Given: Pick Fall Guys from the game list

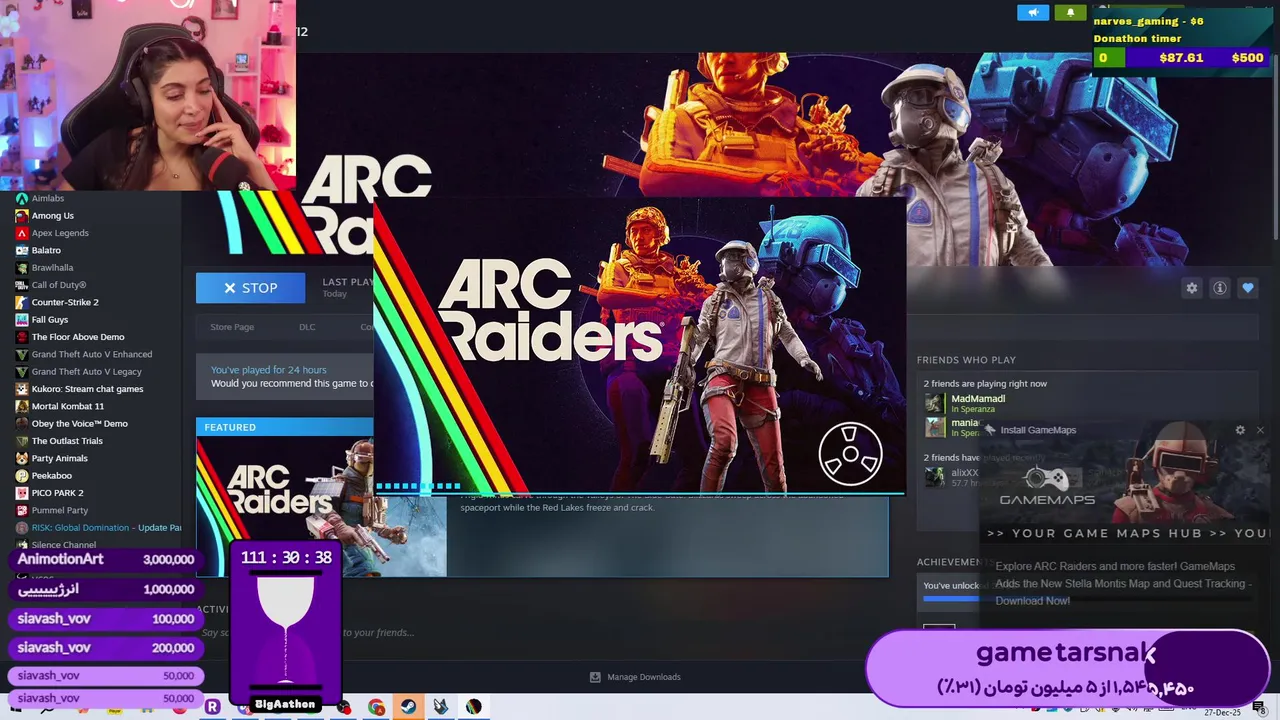Looking at the screenshot, I should tap(49, 319).
